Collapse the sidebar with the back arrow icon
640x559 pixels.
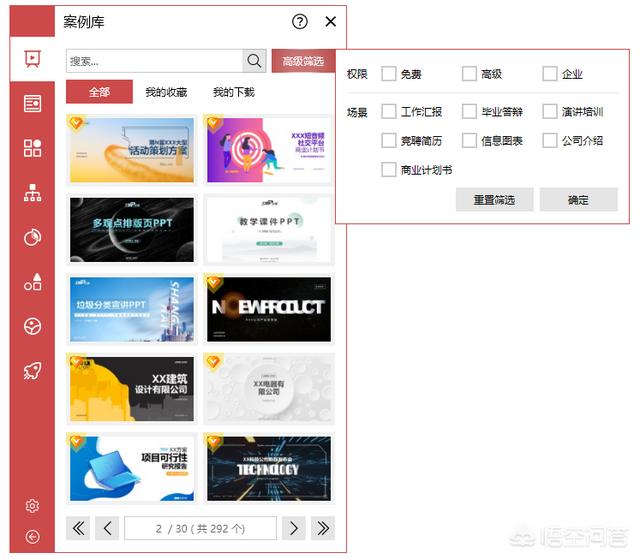(32, 537)
